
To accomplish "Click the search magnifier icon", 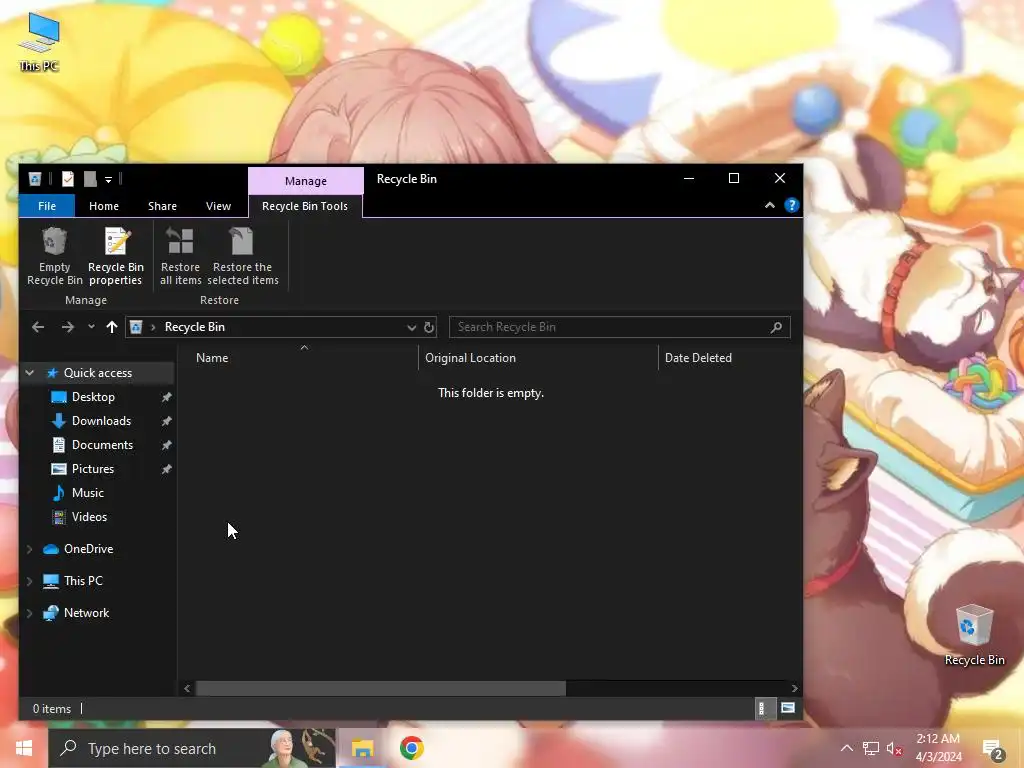I will (x=776, y=327).
